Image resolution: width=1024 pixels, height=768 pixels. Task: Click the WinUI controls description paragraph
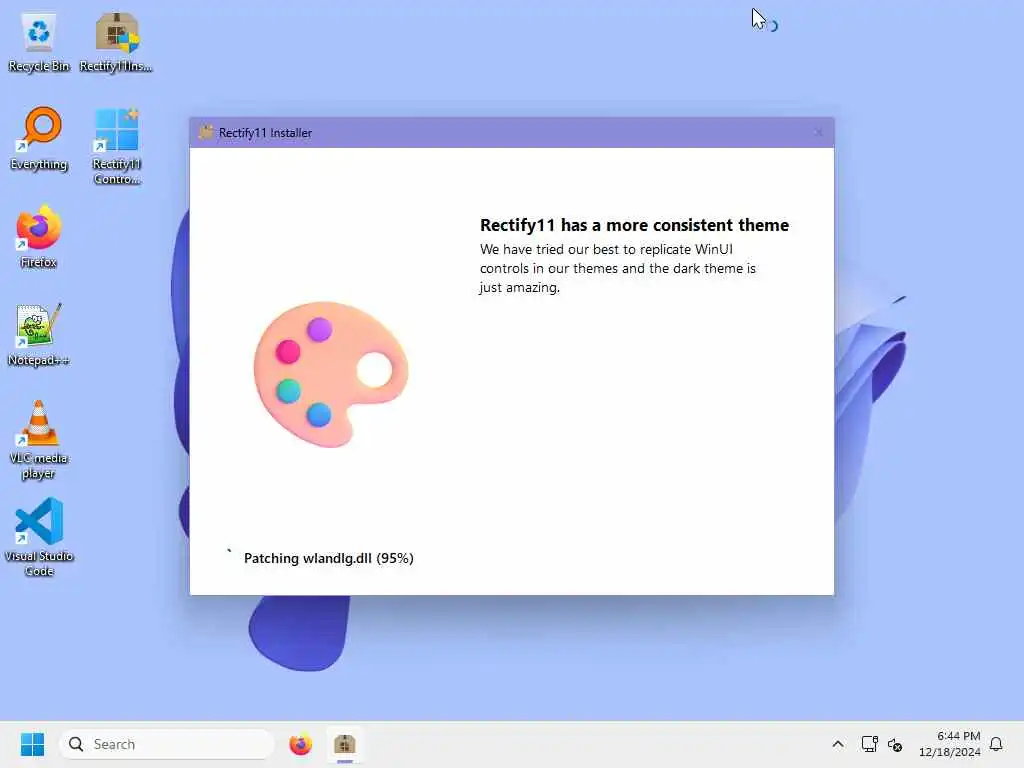tap(618, 268)
